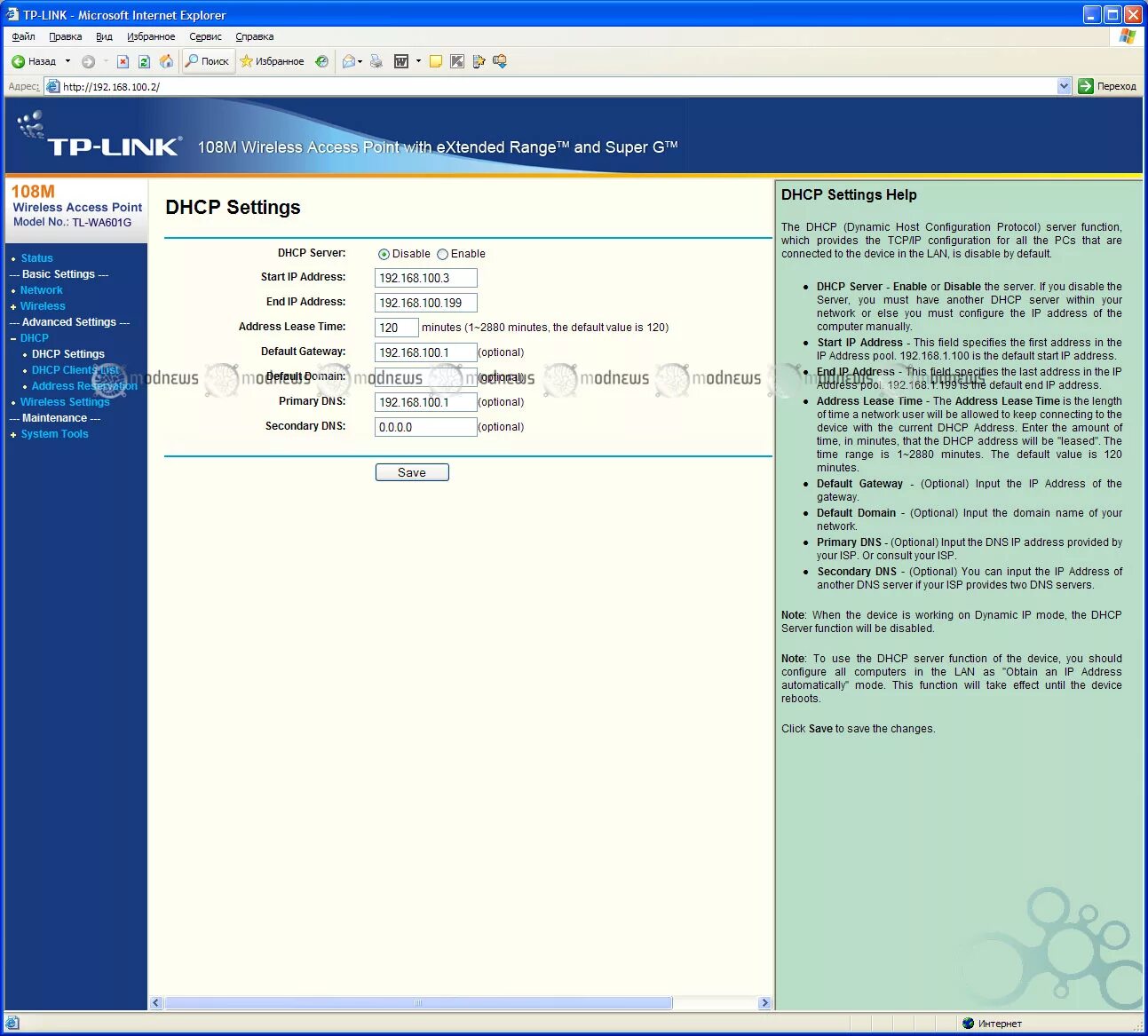Select the Disable radio button for DHCP Server
Viewport: 1148px width, 1036px height.
coord(384,253)
